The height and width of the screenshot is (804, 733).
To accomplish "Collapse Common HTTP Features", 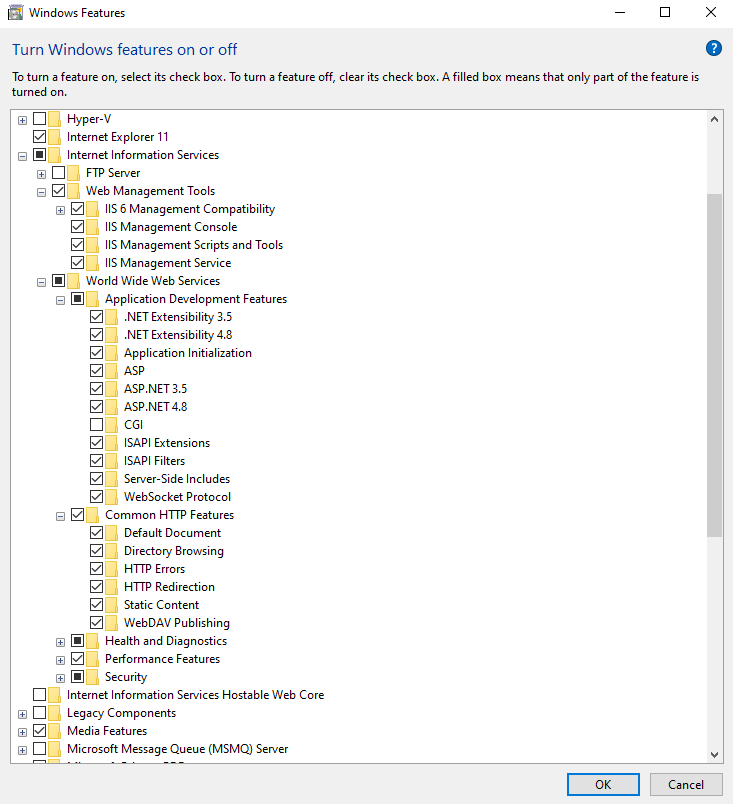I will pyautogui.click(x=60, y=516).
